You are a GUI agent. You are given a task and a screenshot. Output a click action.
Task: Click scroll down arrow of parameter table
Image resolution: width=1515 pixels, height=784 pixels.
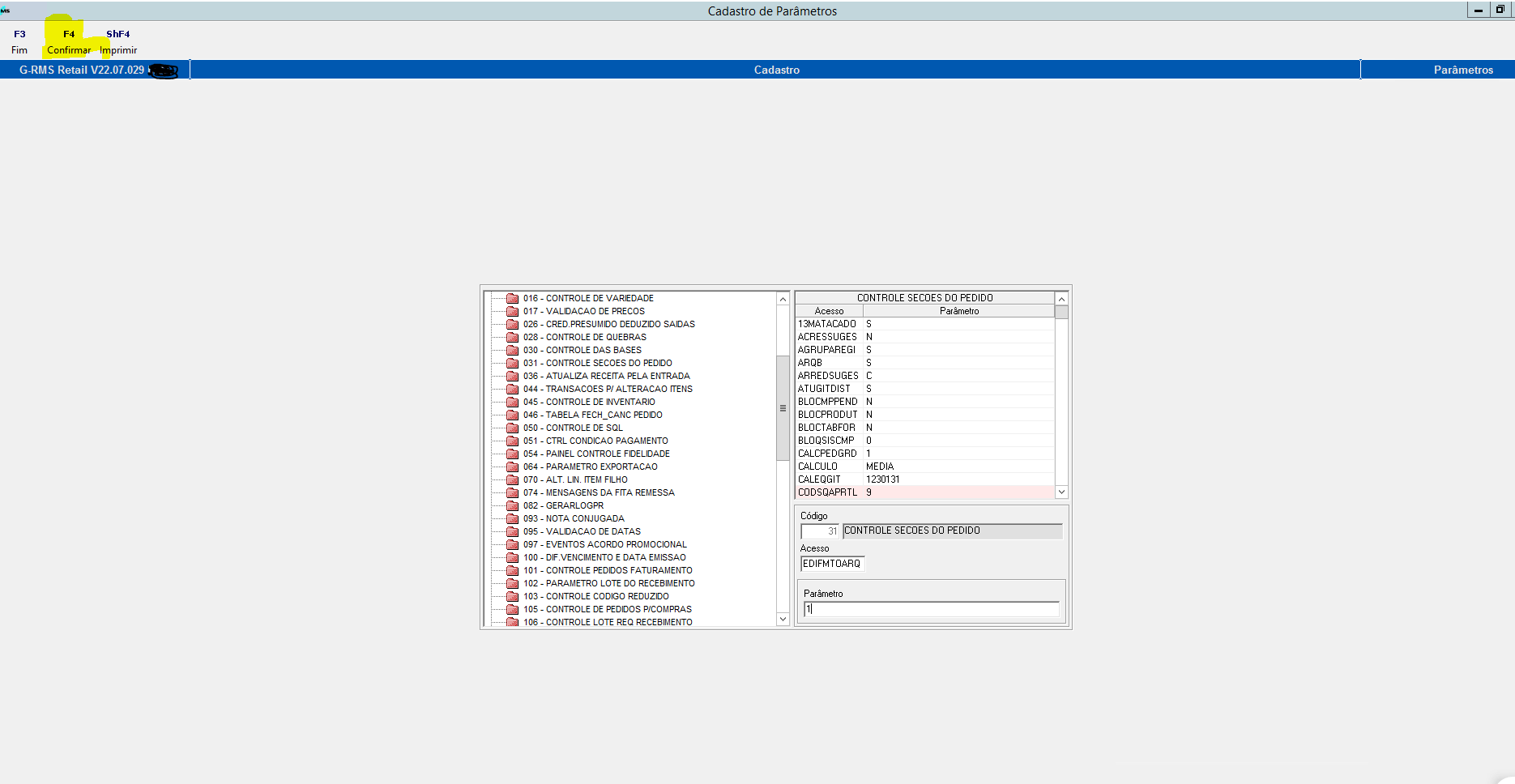coord(1061,492)
